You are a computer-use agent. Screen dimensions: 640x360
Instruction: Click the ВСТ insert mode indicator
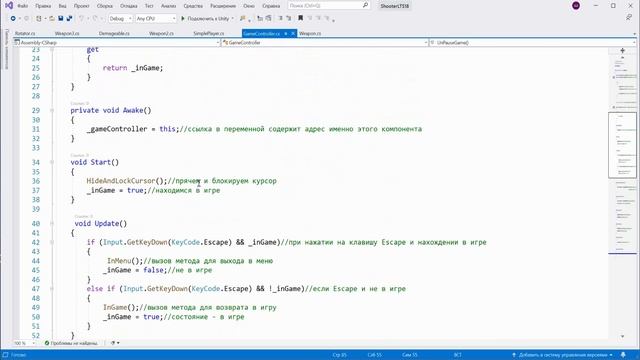458,355
